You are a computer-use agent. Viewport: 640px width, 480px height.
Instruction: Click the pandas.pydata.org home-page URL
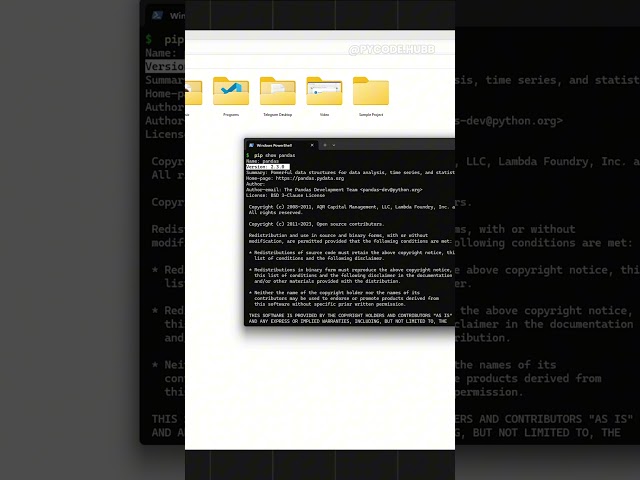(x=310, y=178)
